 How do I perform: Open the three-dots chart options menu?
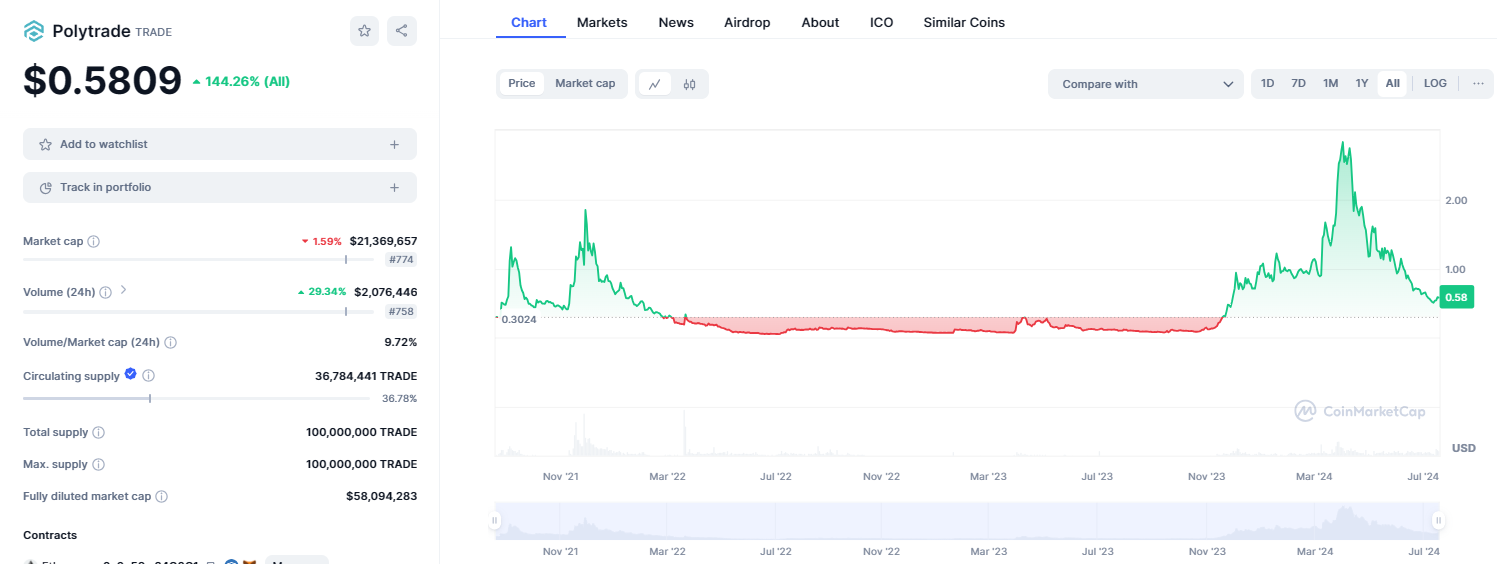(x=1478, y=84)
